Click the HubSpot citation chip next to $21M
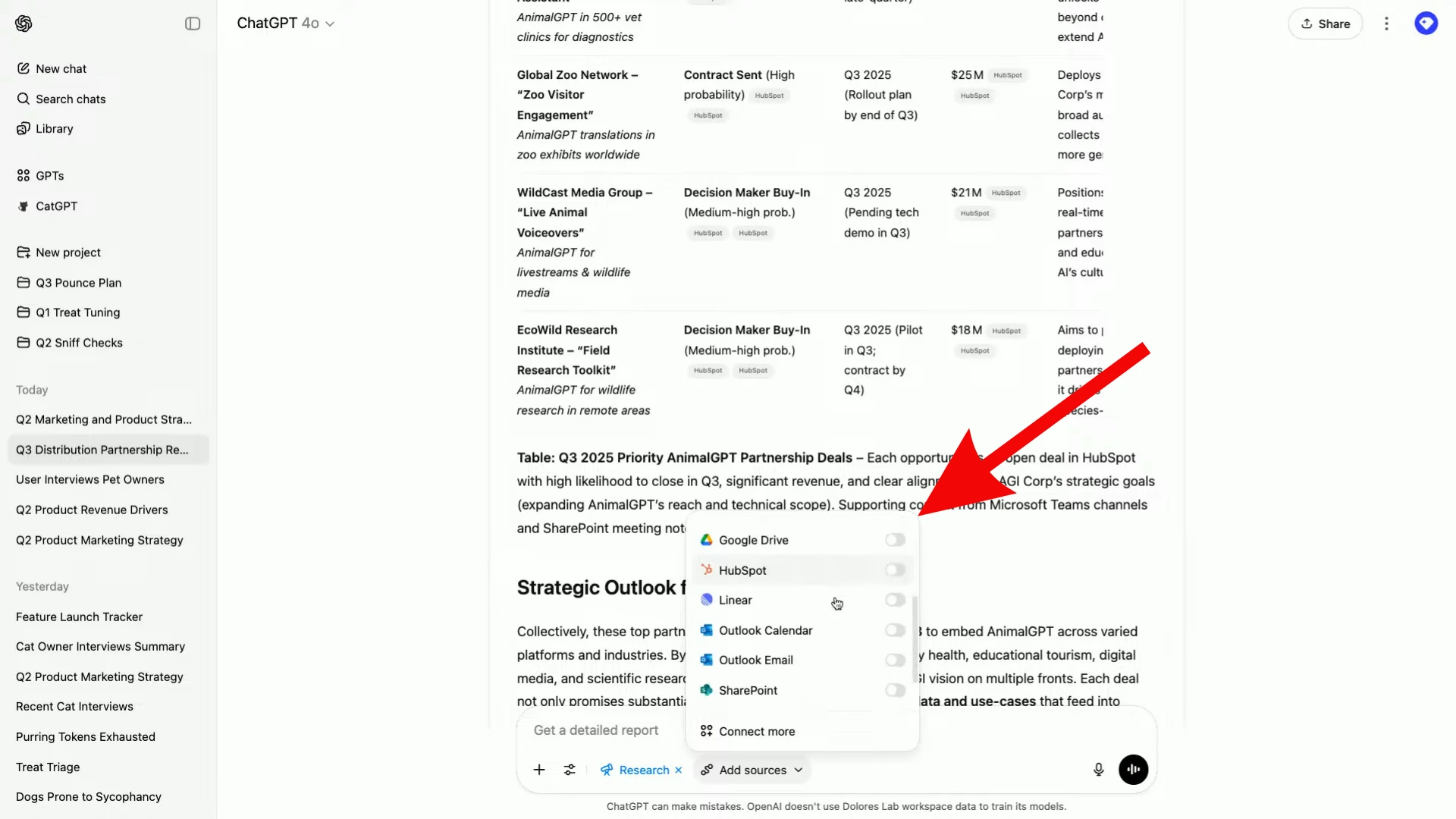The width and height of the screenshot is (1456, 819). (x=1006, y=193)
